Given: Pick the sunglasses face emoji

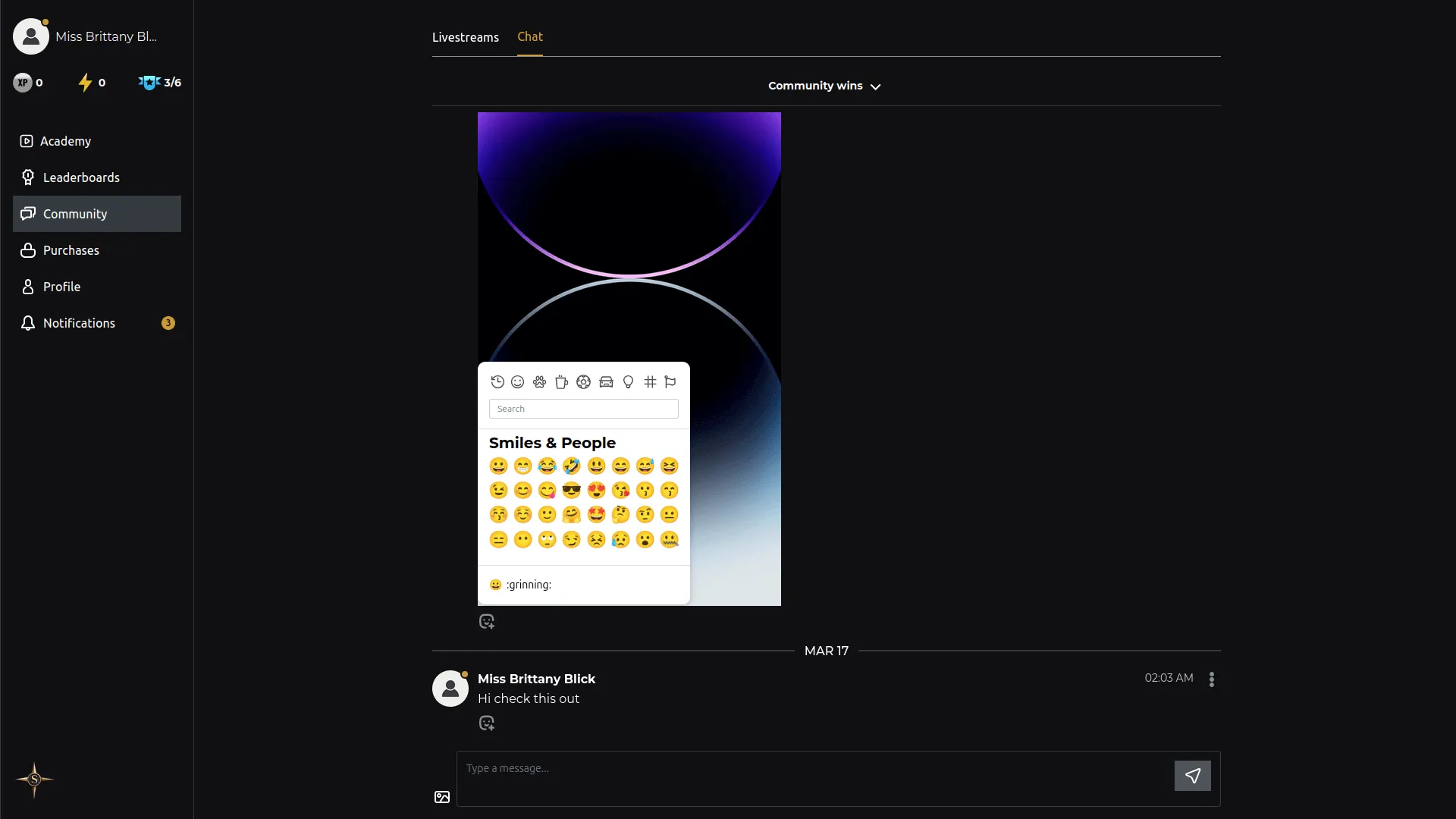Looking at the screenshot, I should click(572, 491).
